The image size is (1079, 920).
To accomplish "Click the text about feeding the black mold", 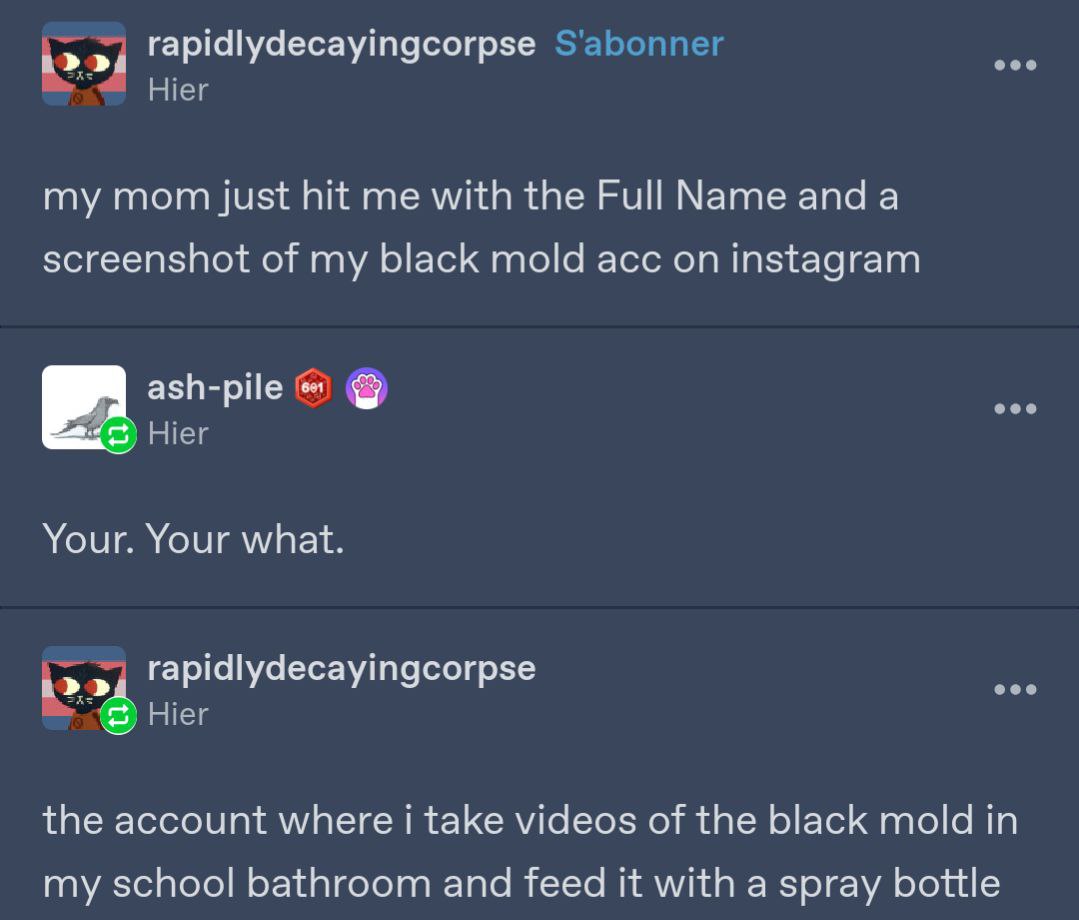I will pyautogui.click(x=530, y=852).
